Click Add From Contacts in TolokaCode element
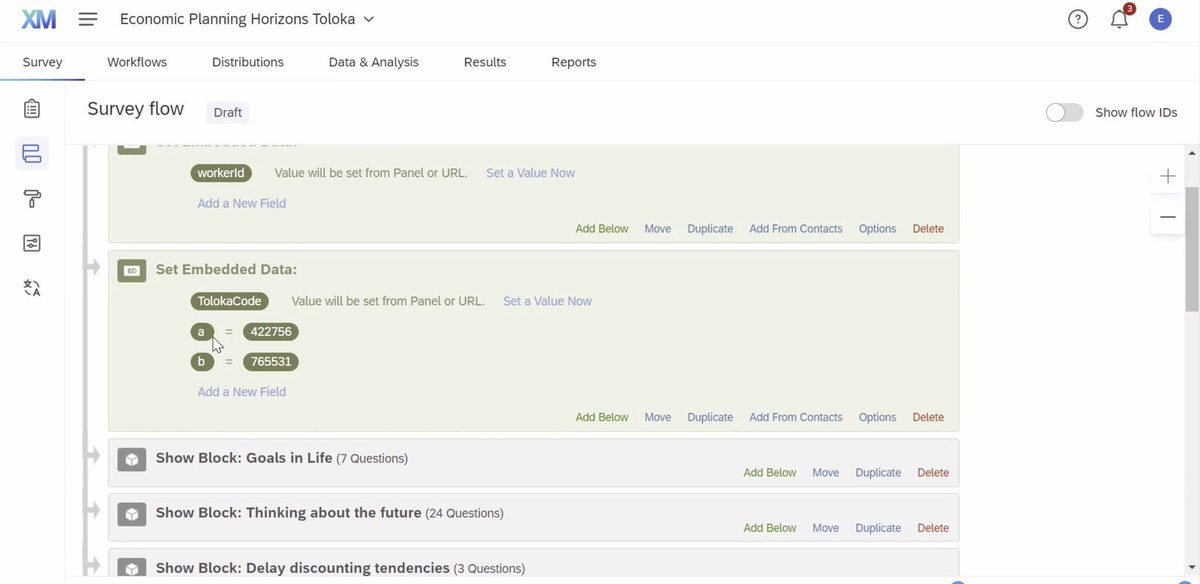1200x584 pixels. click(x=796, y=417)
